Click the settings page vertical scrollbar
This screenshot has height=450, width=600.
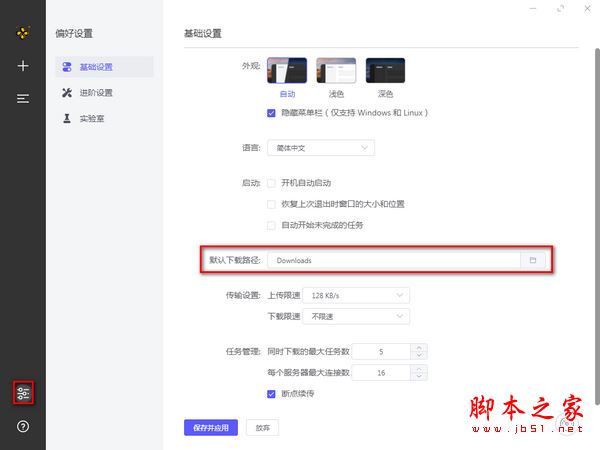(x=597, y=226)
